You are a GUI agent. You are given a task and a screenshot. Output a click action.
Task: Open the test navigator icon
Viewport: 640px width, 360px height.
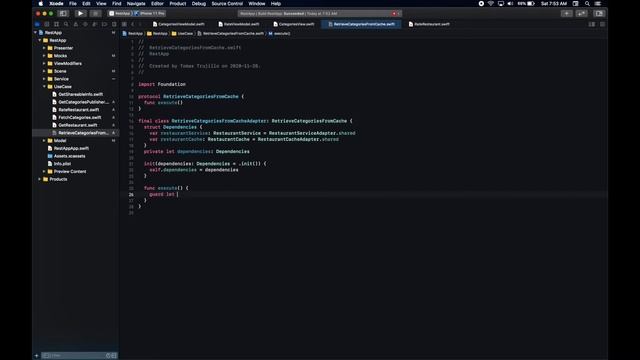point(85,24)
